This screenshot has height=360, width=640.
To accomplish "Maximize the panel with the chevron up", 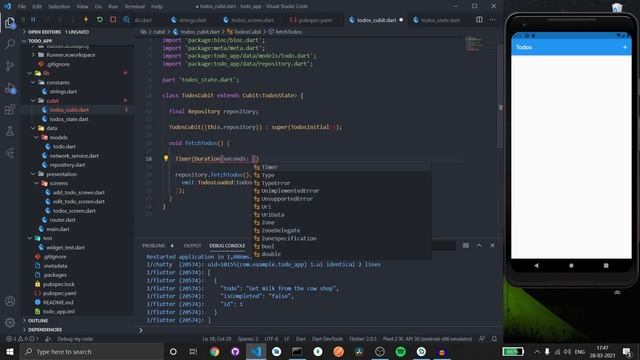I will pyautogui.click(x=479, y=245).
